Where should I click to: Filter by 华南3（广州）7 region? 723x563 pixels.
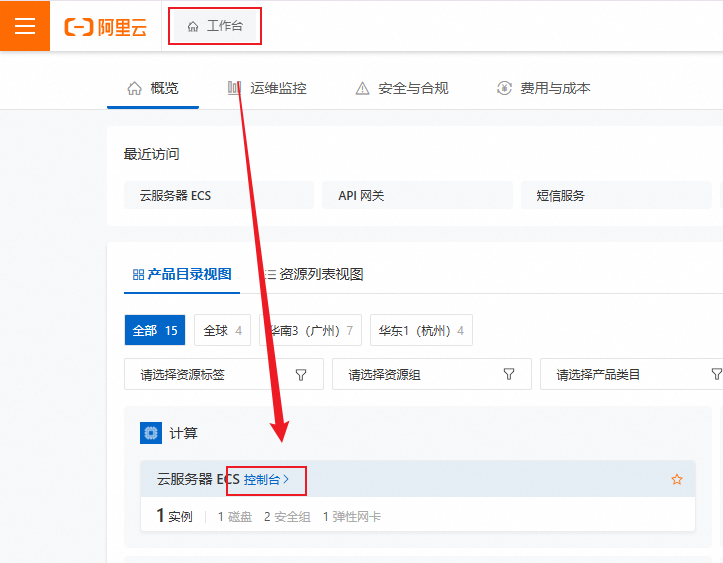(310, 330)
